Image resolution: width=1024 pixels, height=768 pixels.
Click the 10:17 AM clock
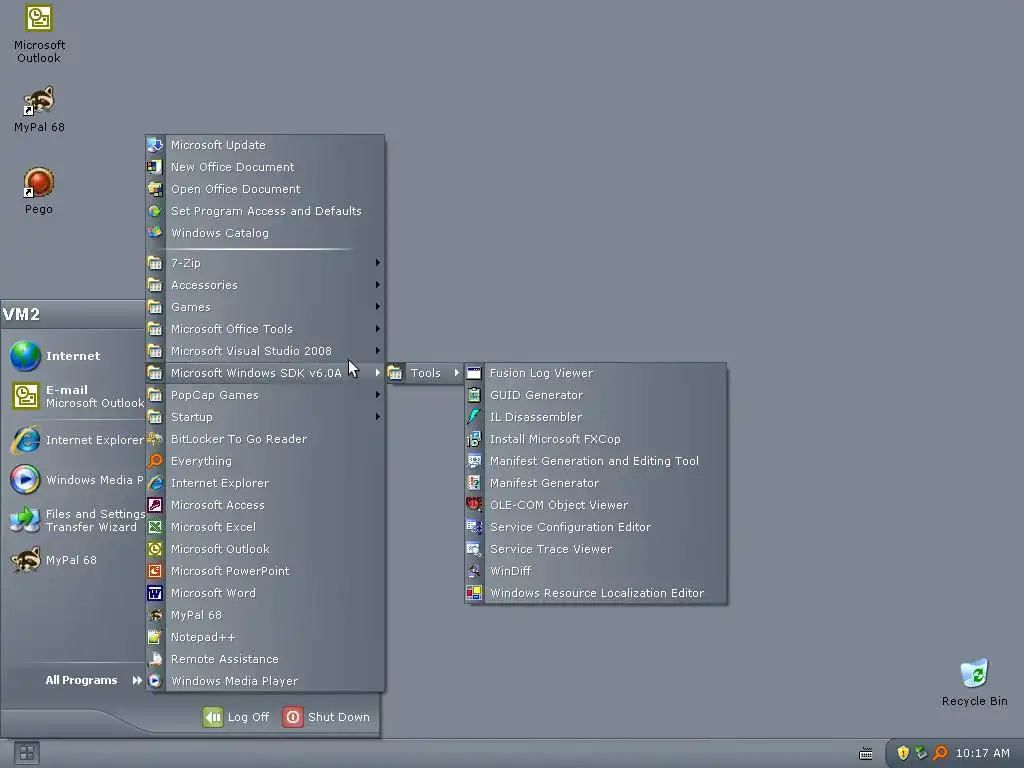tap(982, 753)
